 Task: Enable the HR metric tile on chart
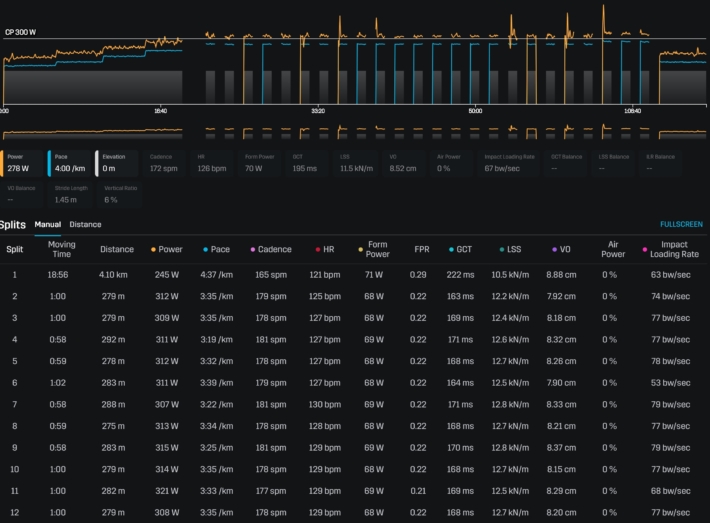pyautogui.click(x=214, y=163)
